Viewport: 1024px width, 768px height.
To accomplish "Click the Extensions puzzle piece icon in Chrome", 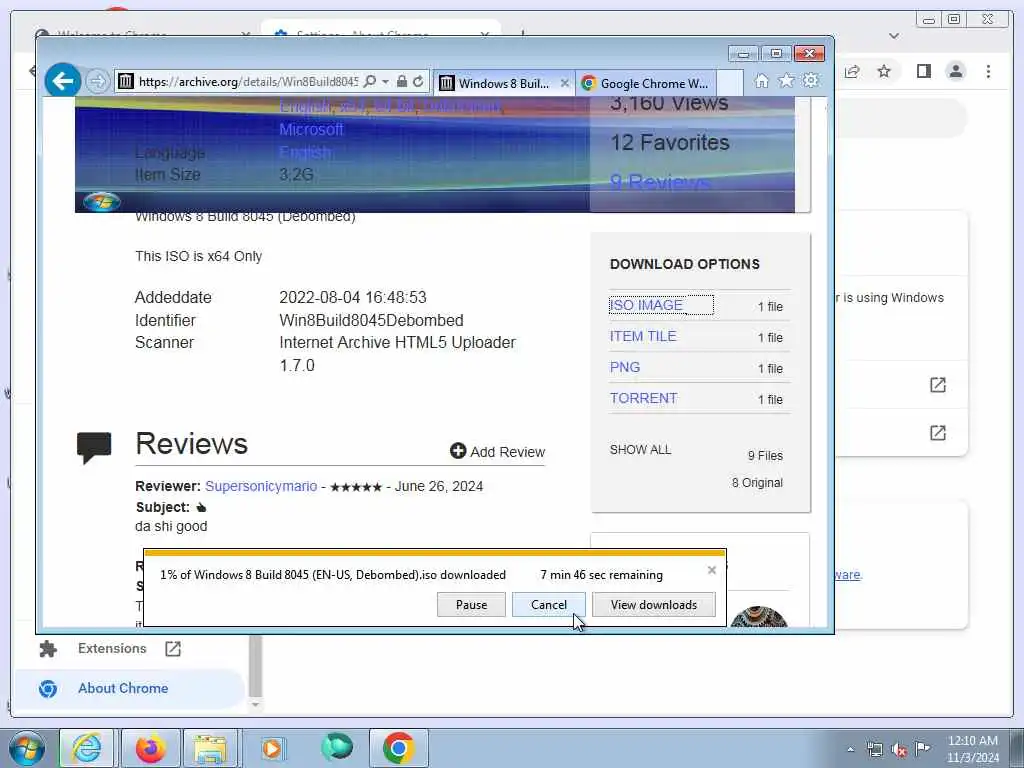I will tap(48, 648).
